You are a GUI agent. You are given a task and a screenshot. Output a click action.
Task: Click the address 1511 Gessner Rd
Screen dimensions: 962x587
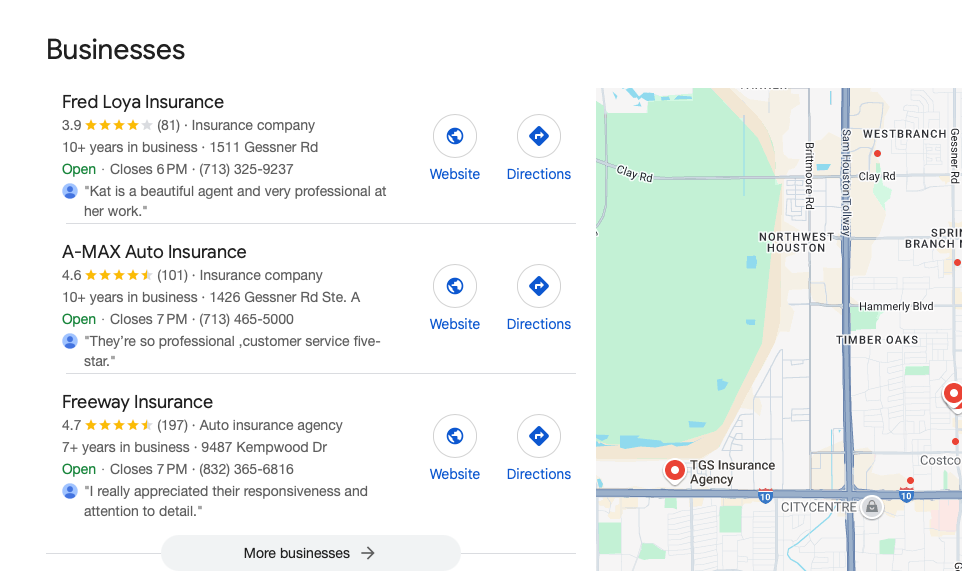pos(264,147)
